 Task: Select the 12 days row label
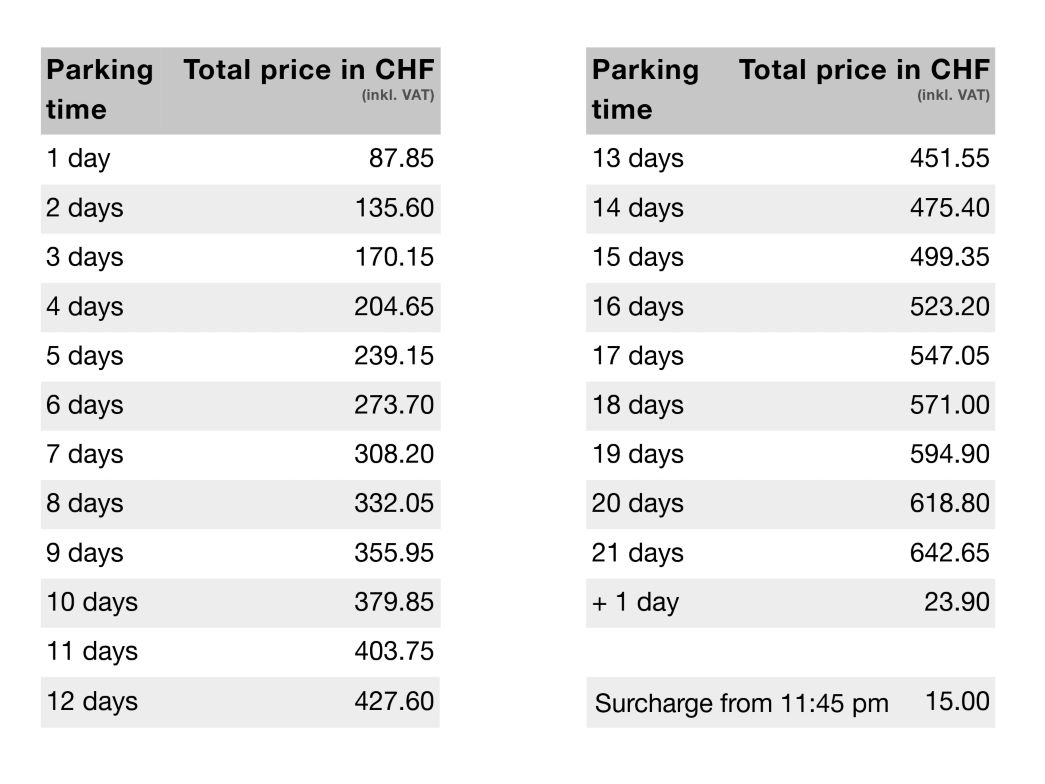[92, 702]
